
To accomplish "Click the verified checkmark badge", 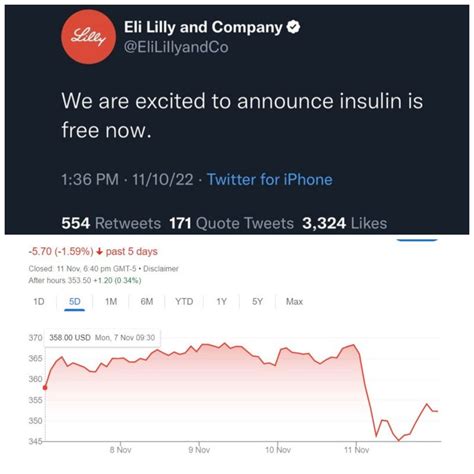I will pyautogui.click(x=293, y=27).
